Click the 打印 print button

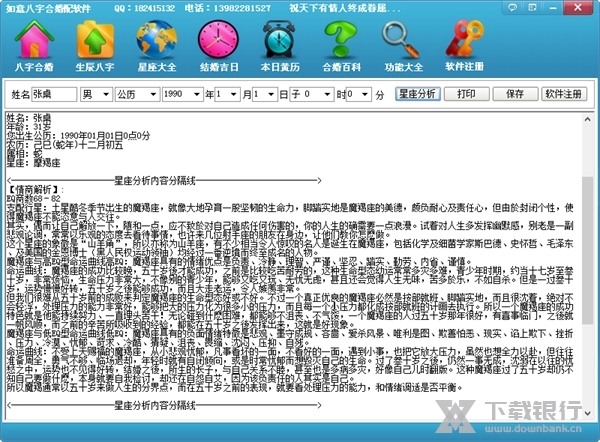click(466, 94)
